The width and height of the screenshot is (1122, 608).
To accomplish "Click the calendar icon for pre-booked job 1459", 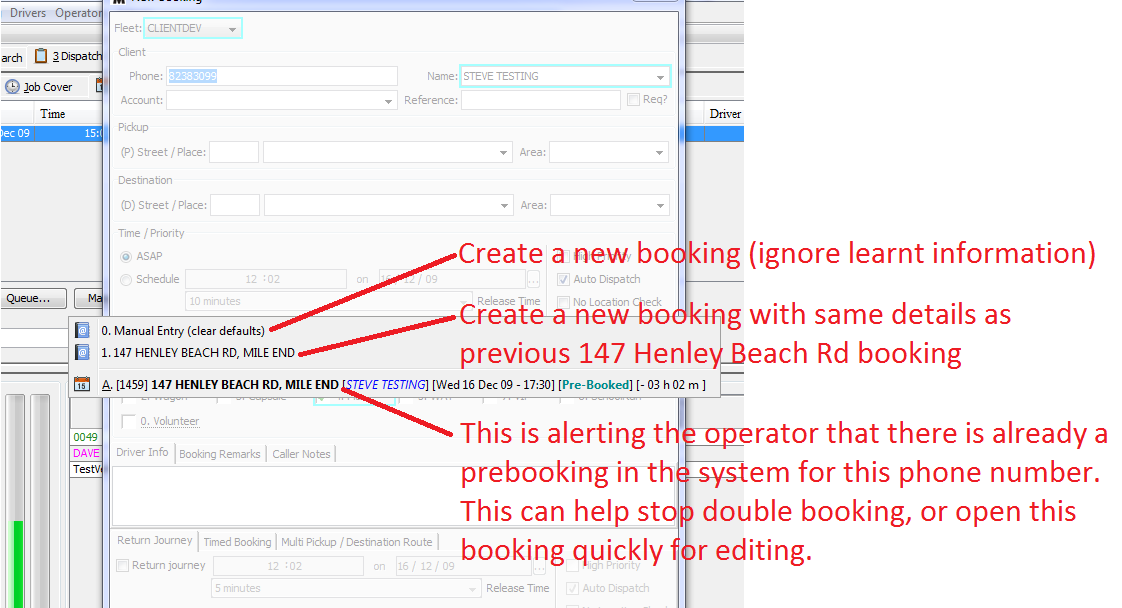I will [x=83, y=384].
